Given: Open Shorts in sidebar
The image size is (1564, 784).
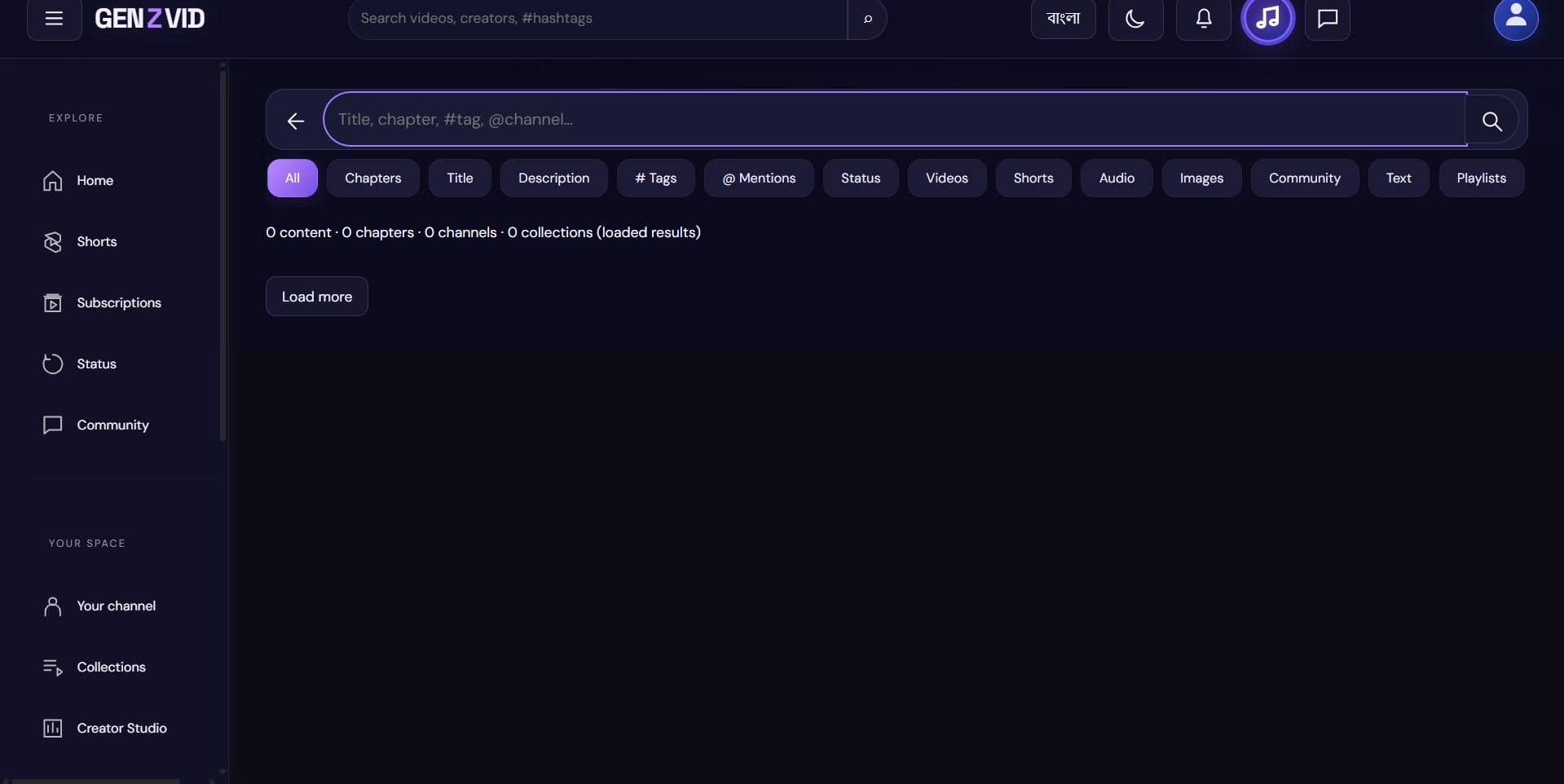Looking at the screenshot, I should 124,242.
